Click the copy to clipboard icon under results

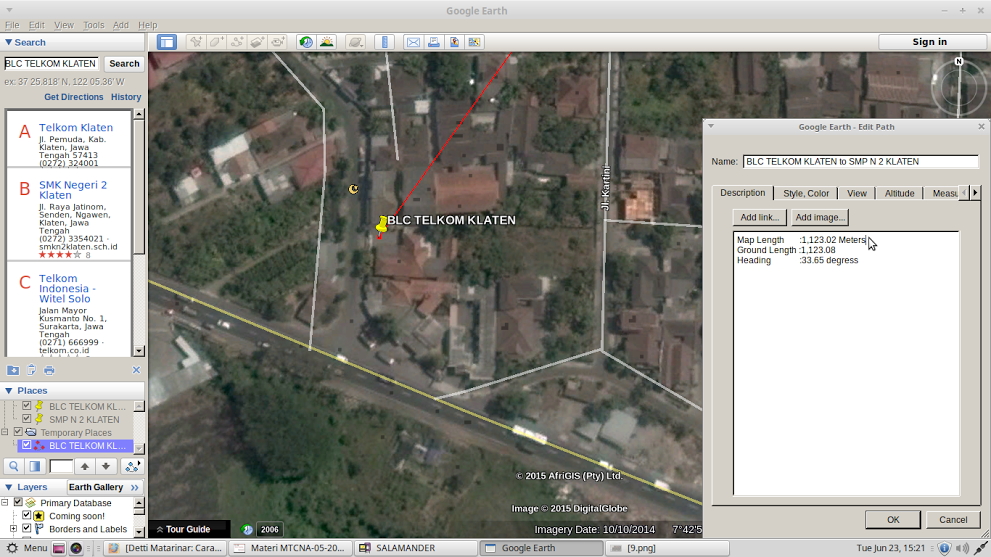point(31,370)
